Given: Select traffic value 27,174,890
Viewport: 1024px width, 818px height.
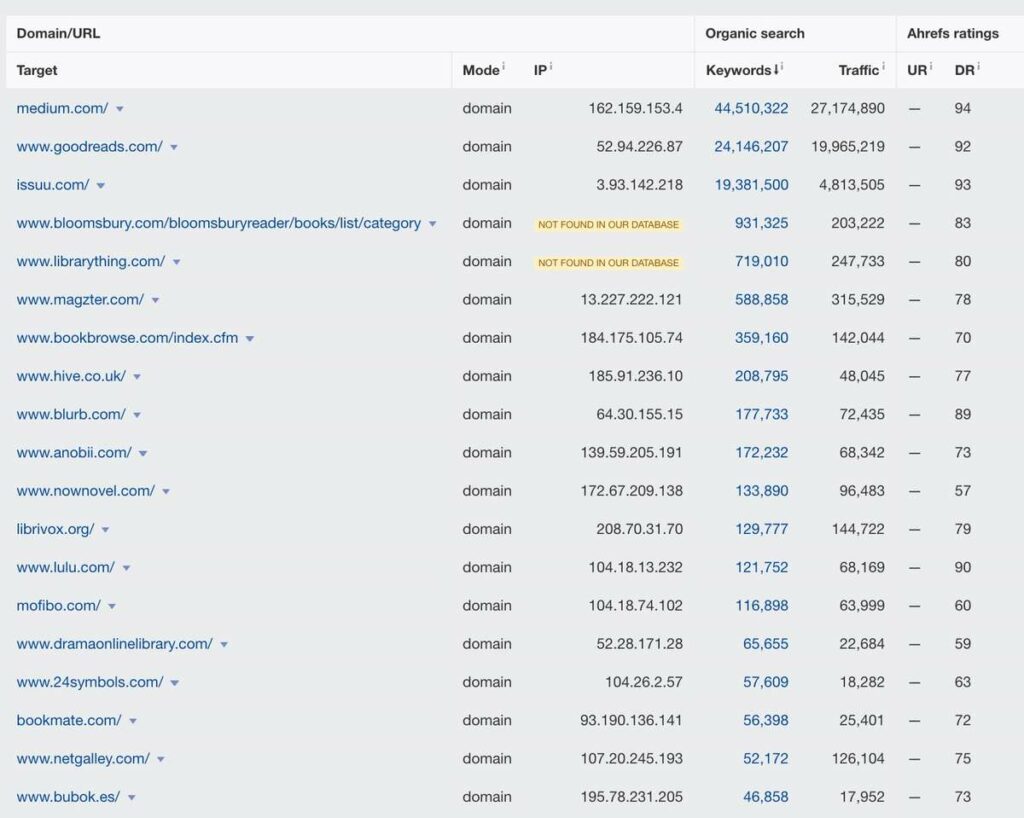Looking at the screenshot, I should coord(848,108).
